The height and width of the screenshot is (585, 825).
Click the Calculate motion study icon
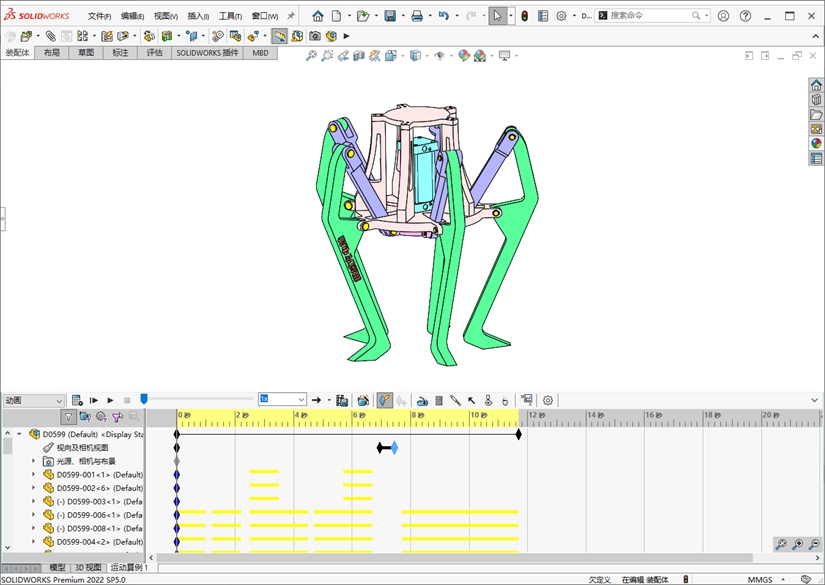[x=78, y=400]
